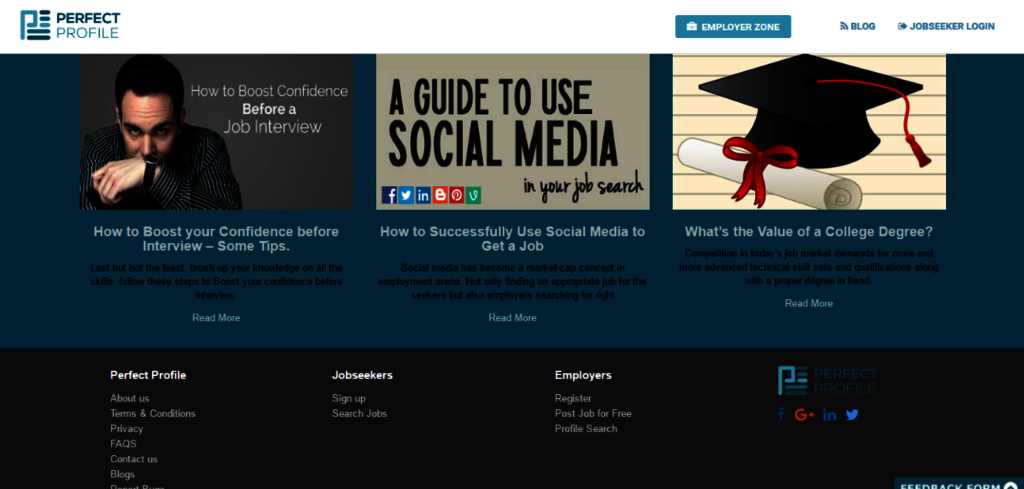Open the Employer Zone button

pos(733,27)
